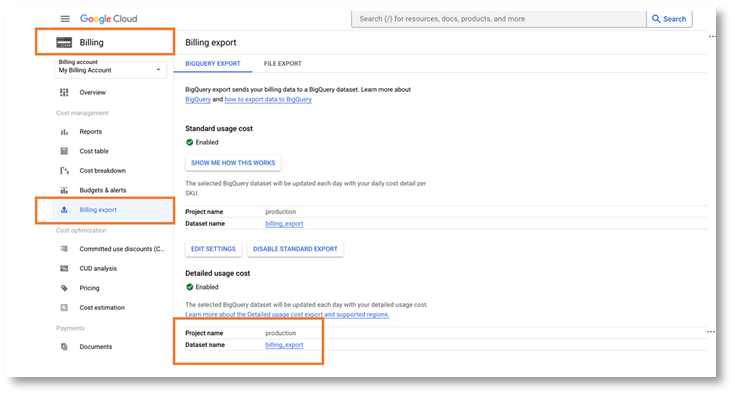Open Budgets & alerts page
The image size is (735, 396).
click(103, 190)
